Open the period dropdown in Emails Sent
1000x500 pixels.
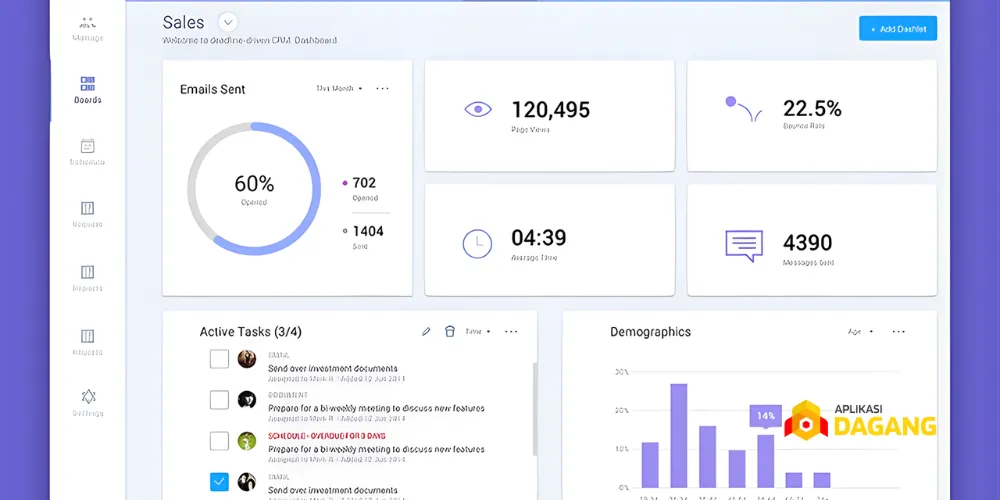[x=339, y=89]
